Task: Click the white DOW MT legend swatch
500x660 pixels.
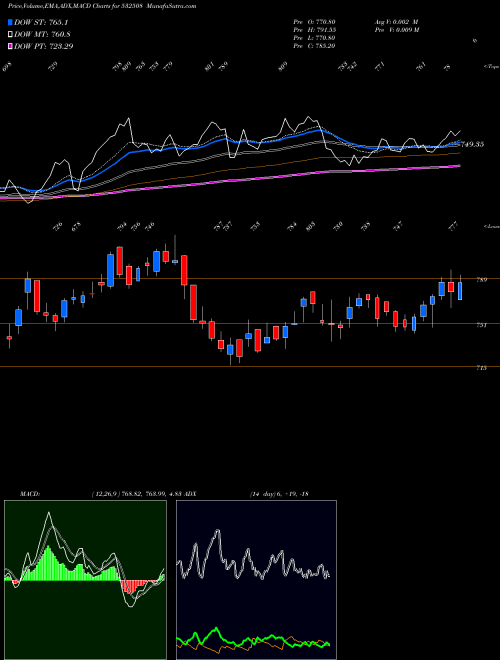Action: point(11,35)
